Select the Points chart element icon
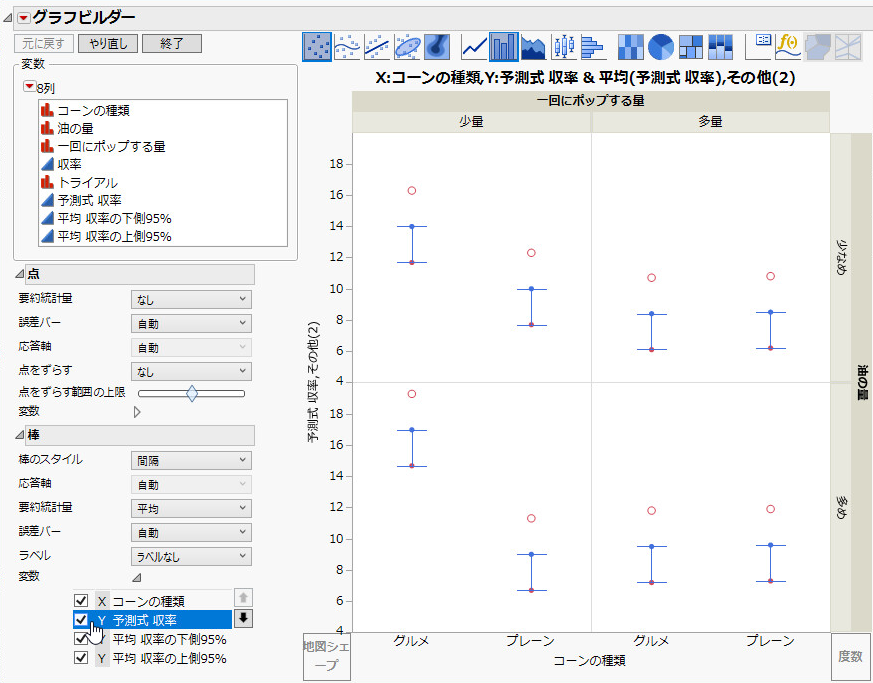Viewport: 873px width, 683px height. pos(317,46)
